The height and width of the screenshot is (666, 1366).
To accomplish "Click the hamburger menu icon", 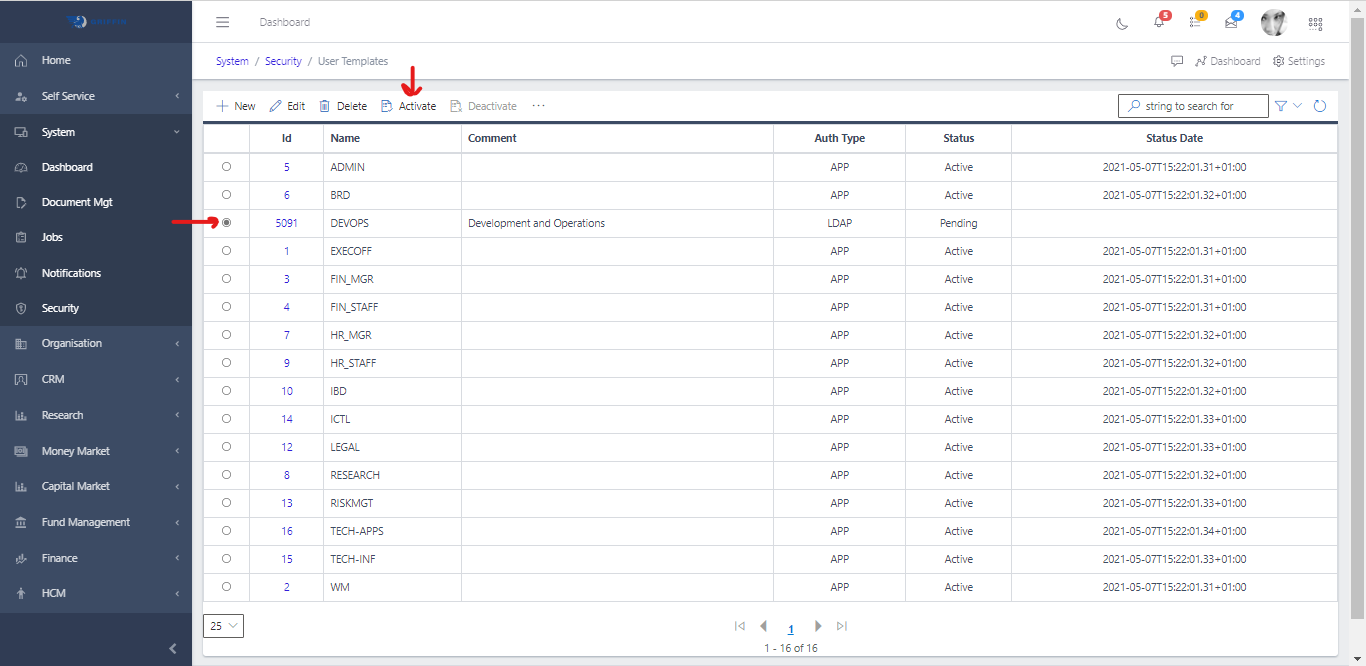I will pos(223,22).
